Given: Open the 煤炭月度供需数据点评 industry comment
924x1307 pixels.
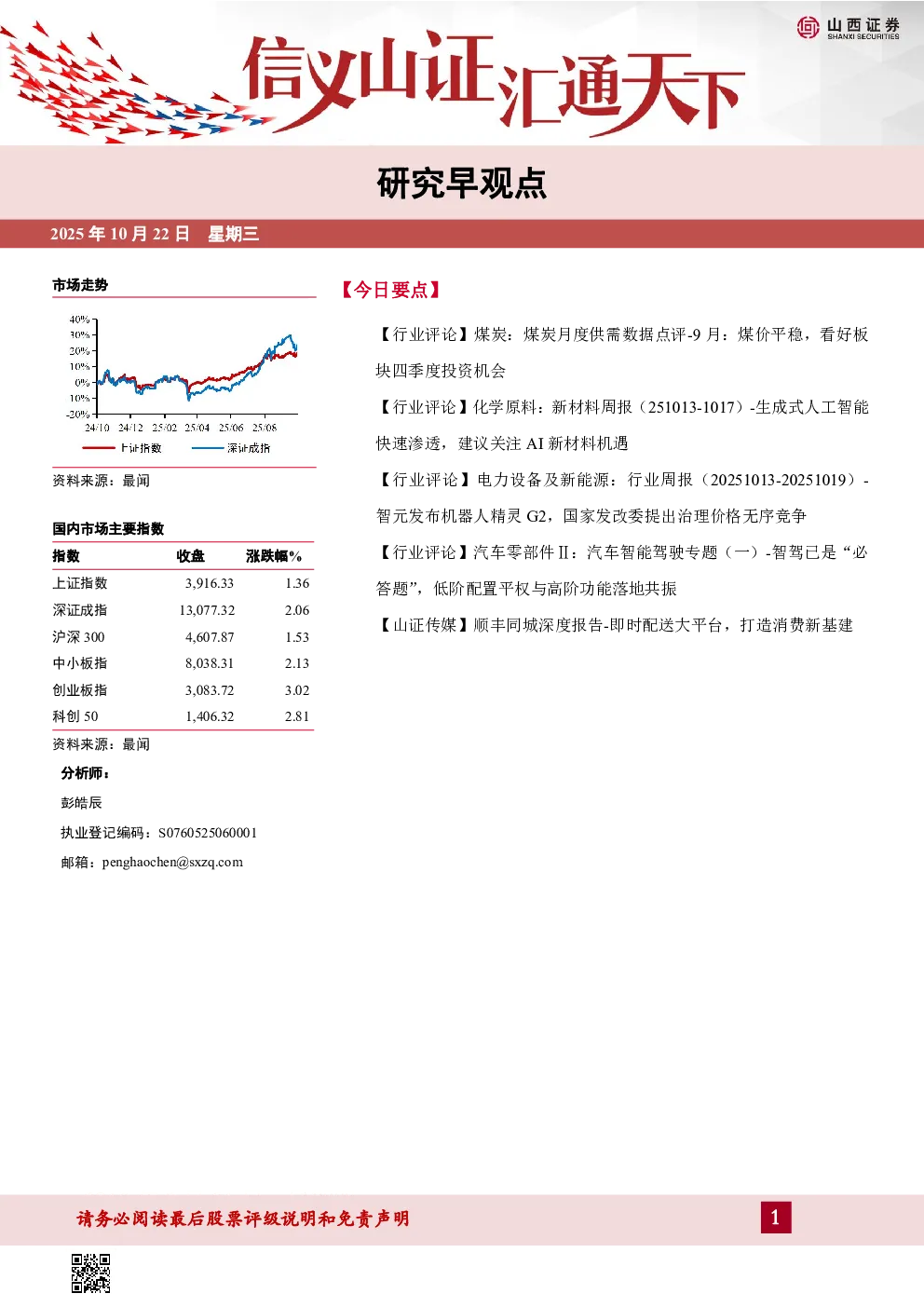Looking at the screenshot, I should pyautogui.click(x=622, y=352).
